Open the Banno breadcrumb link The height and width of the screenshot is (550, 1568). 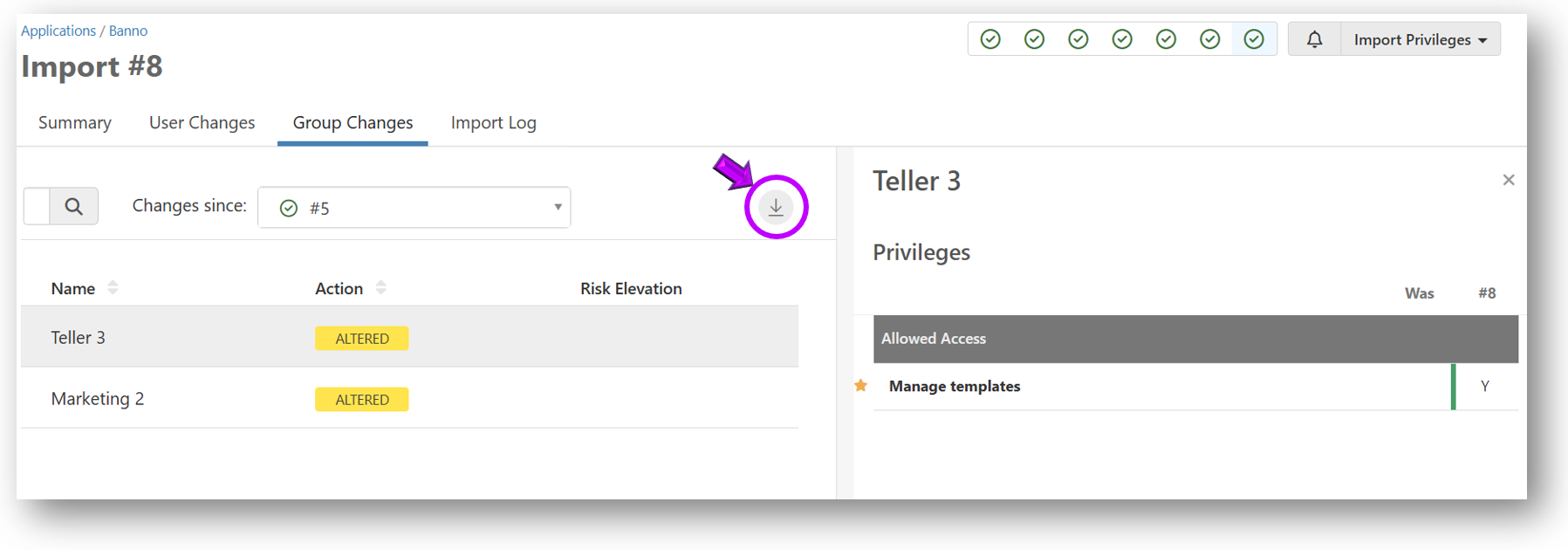[x=128, y=31]
